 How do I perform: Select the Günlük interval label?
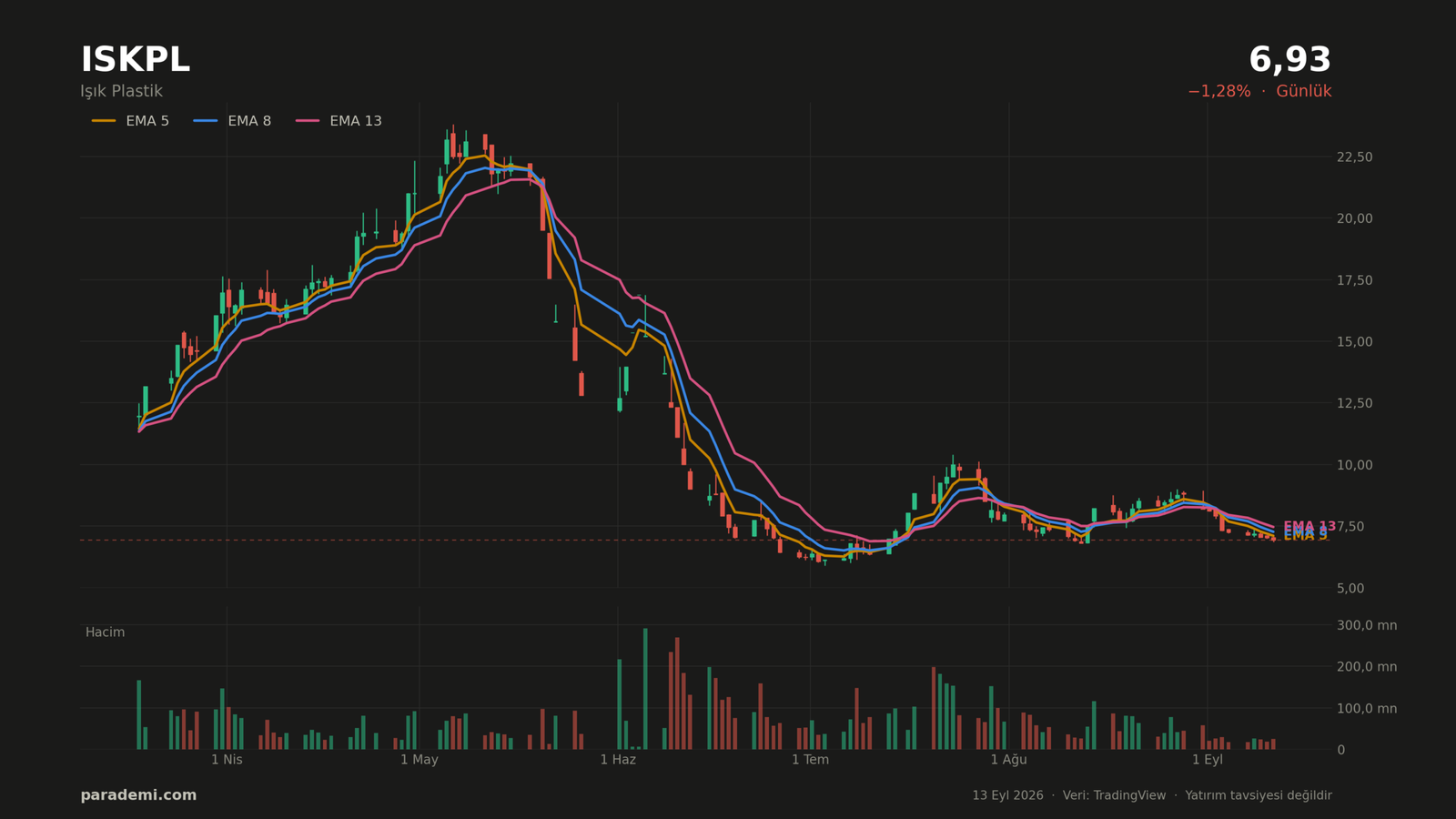click(x=1303, y=91)
